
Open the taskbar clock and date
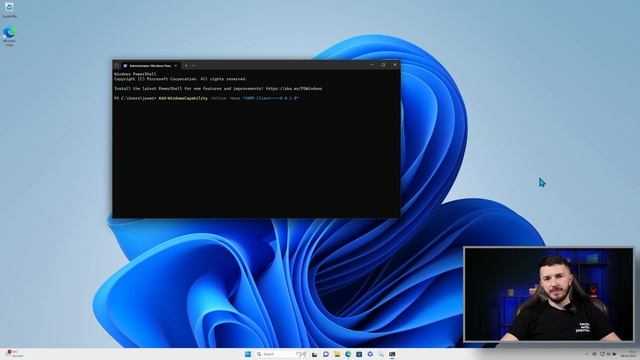click(629, 354)
